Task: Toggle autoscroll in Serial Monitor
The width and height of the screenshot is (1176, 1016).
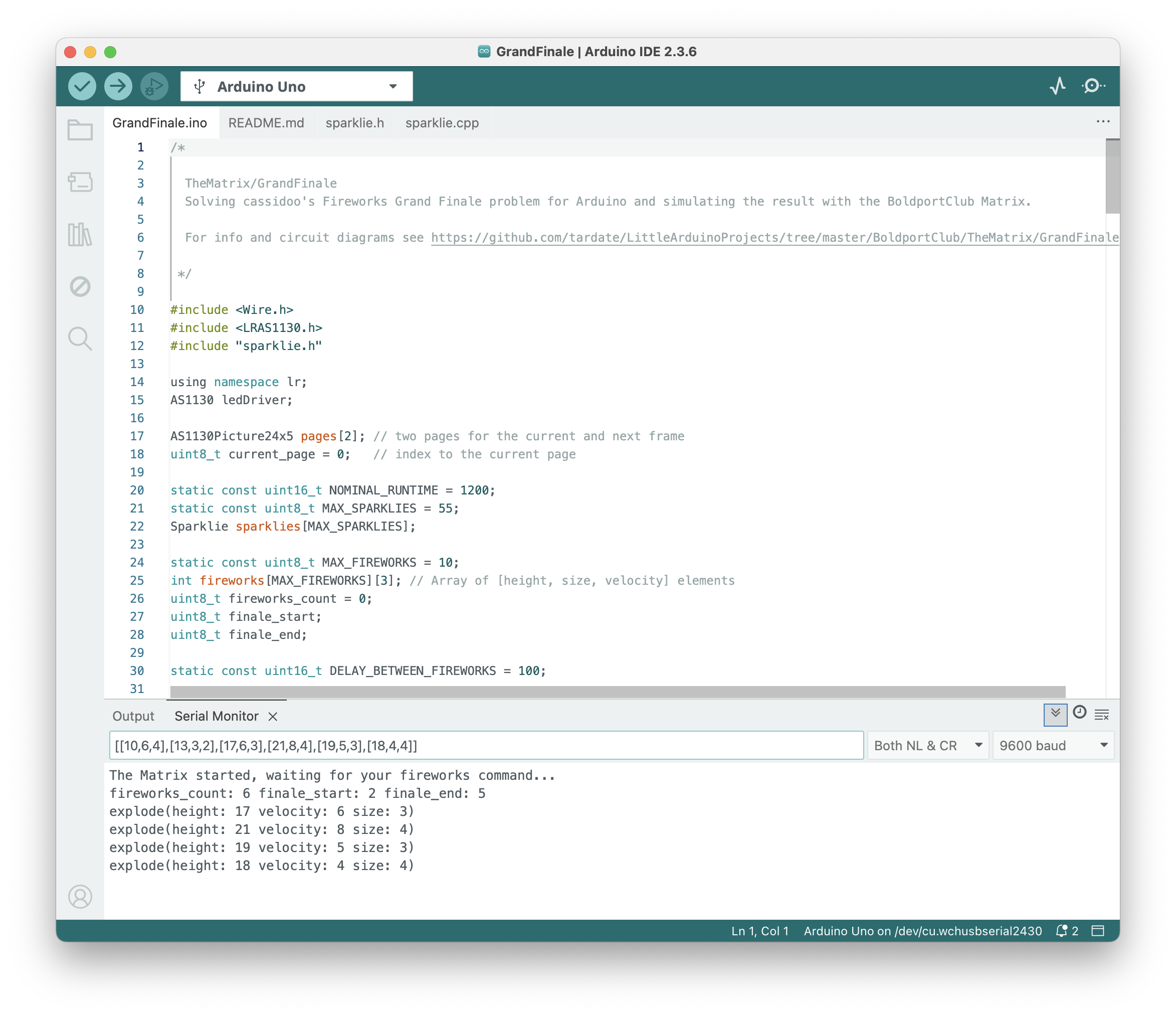Action: pyautogui.click(x=1055, y=715)
